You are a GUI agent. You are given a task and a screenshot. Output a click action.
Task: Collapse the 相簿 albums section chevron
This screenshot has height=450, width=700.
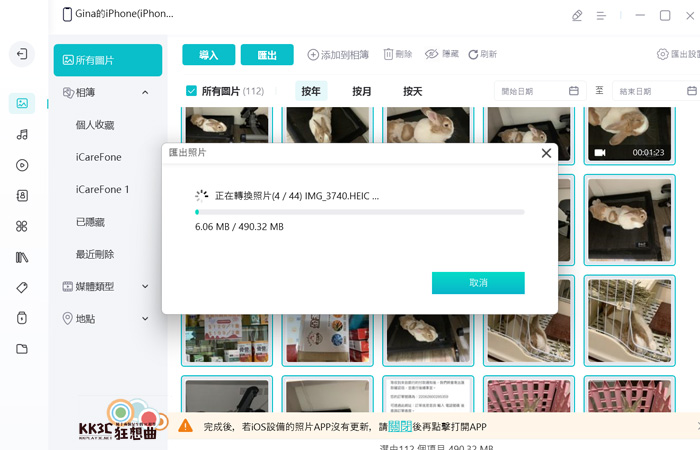coord(145,92)
